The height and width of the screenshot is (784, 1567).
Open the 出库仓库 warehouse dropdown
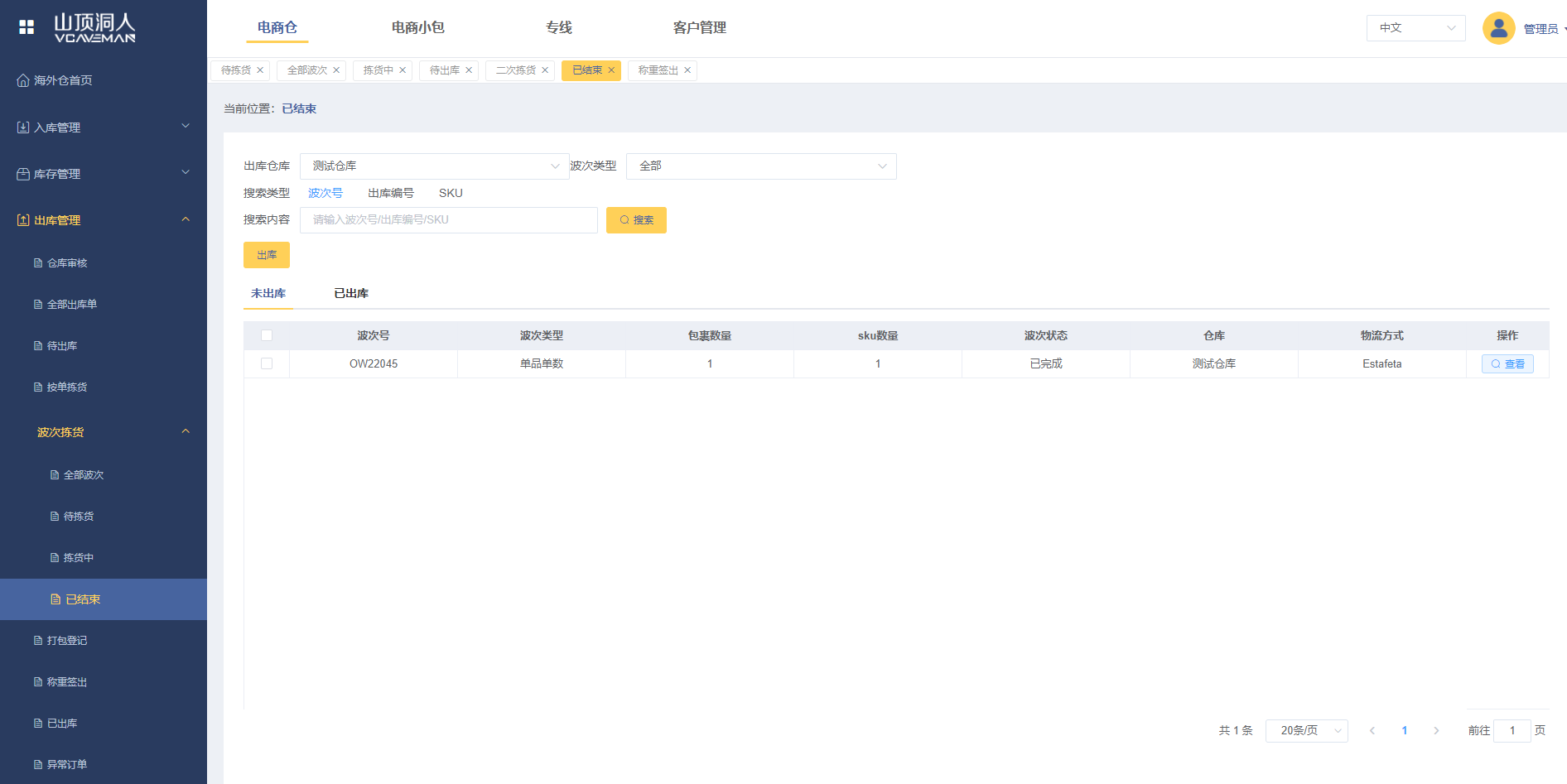pyautogui.click(x=434, y=166)
